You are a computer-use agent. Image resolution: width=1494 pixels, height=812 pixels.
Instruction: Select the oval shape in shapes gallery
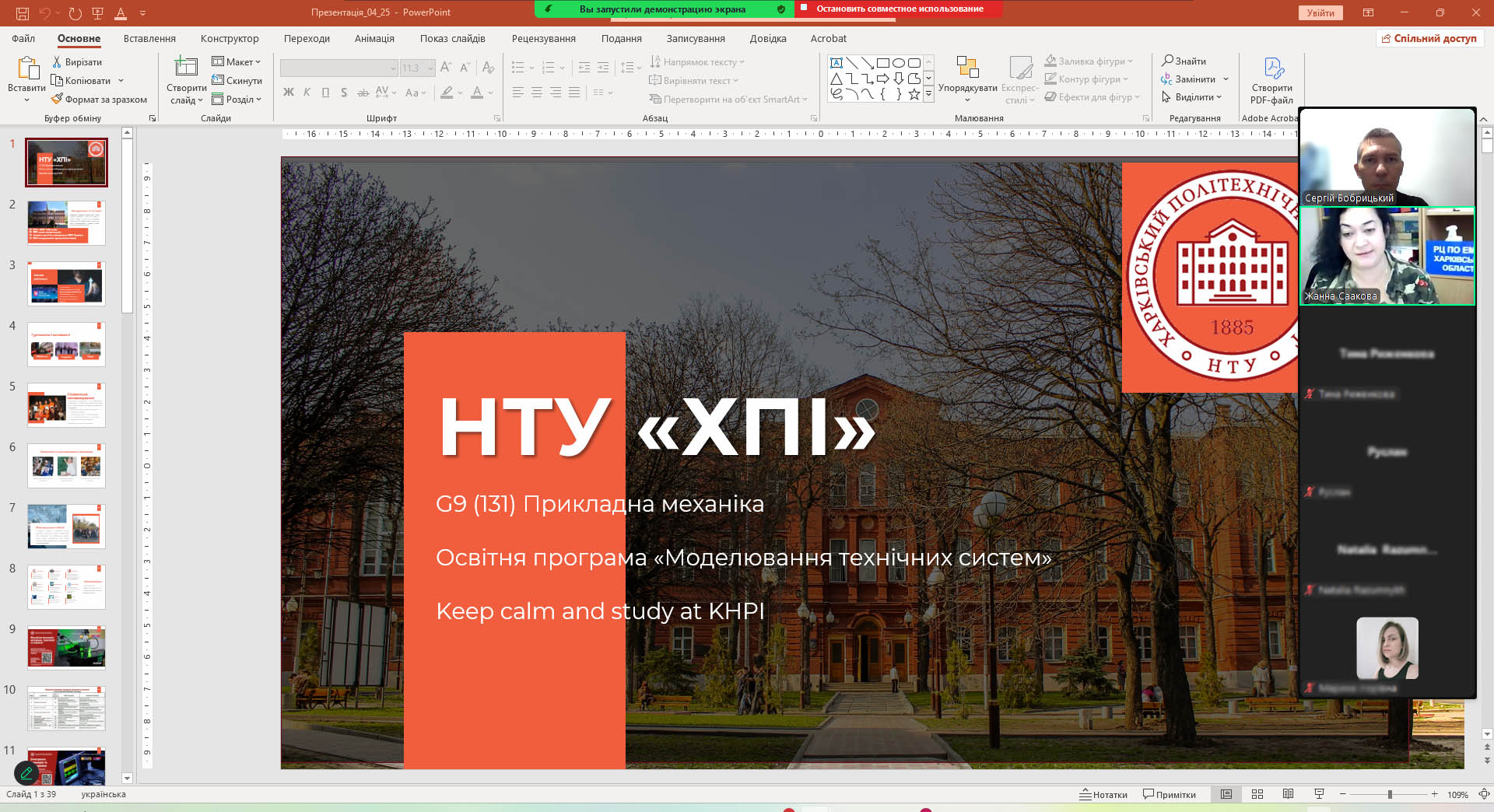click(x=898, y=63)
